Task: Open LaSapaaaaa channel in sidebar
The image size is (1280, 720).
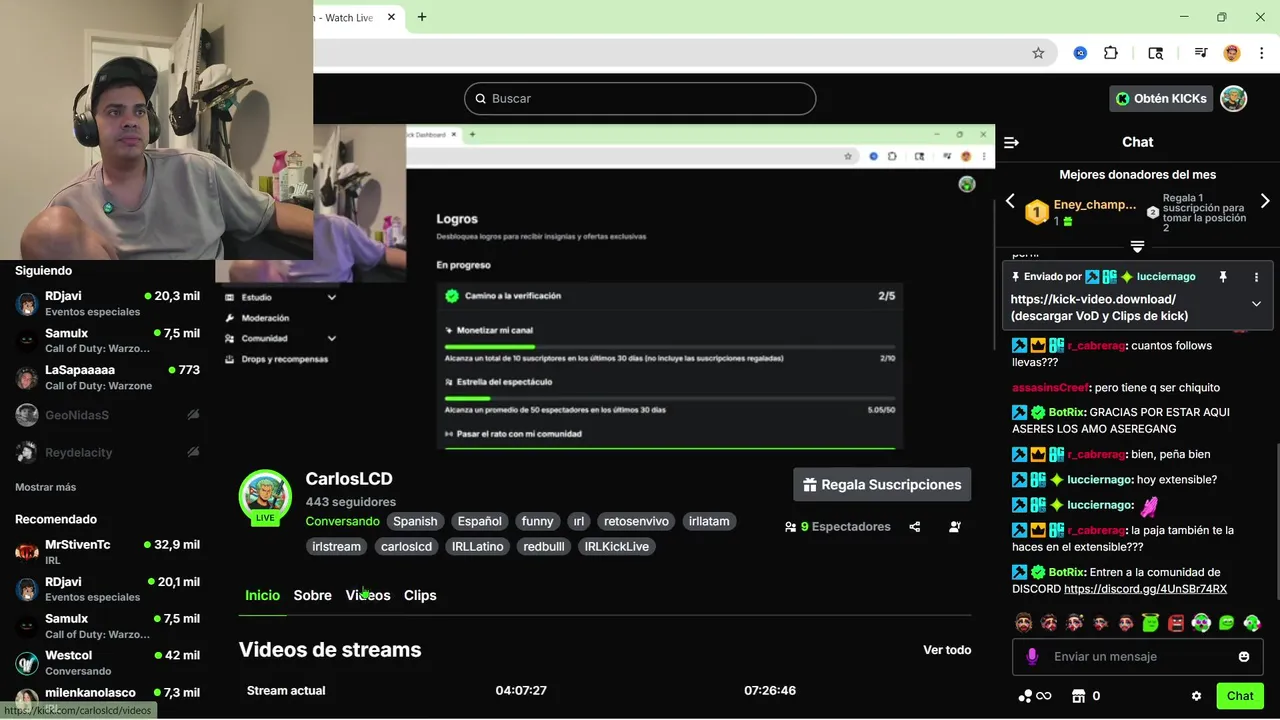Action: click(x=107, y=377)
